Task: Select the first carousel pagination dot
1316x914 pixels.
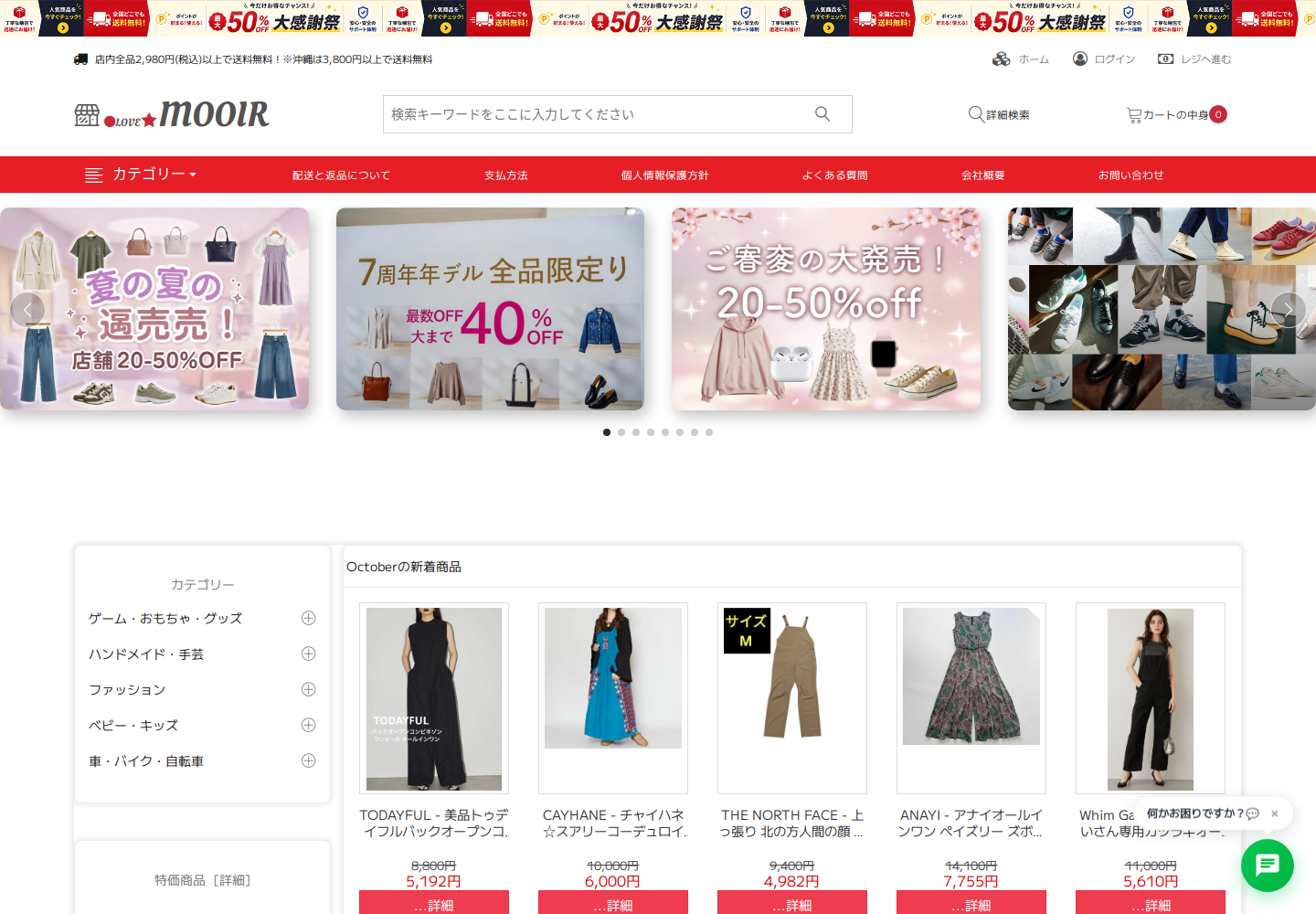Action: coord(607,432)
